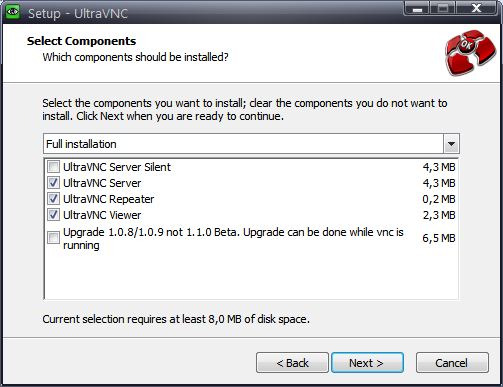The image size is (503, 387).
Task: Click the UltraVNC Viewer 2,3 MB size
Action: (x=439, y=215)
